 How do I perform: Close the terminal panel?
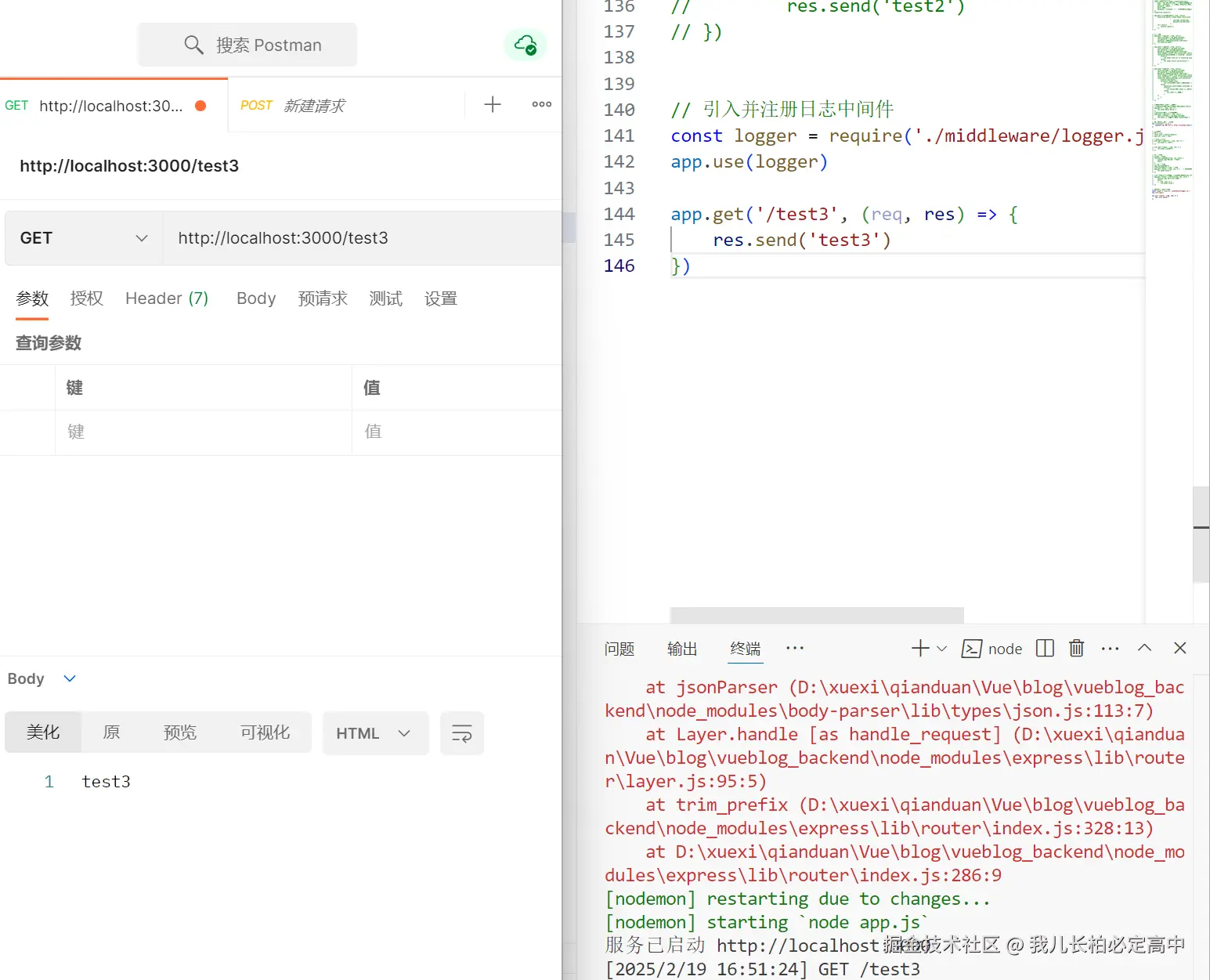click(x=1180, y=648)
